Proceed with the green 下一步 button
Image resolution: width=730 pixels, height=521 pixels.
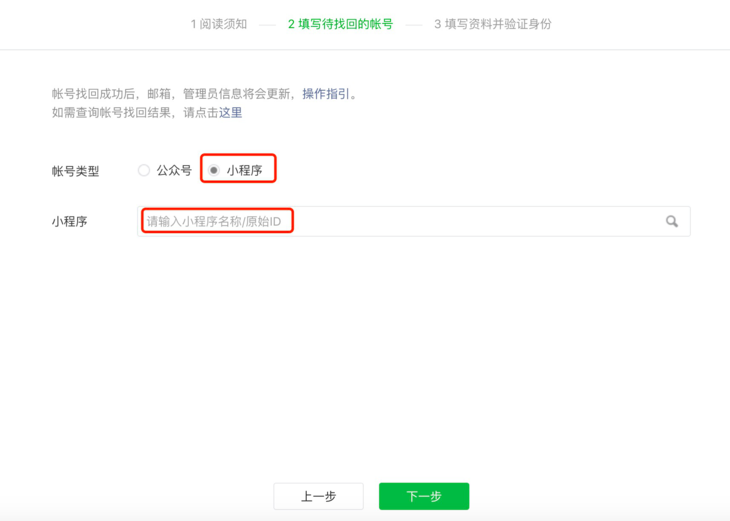[x=424, y=496]
